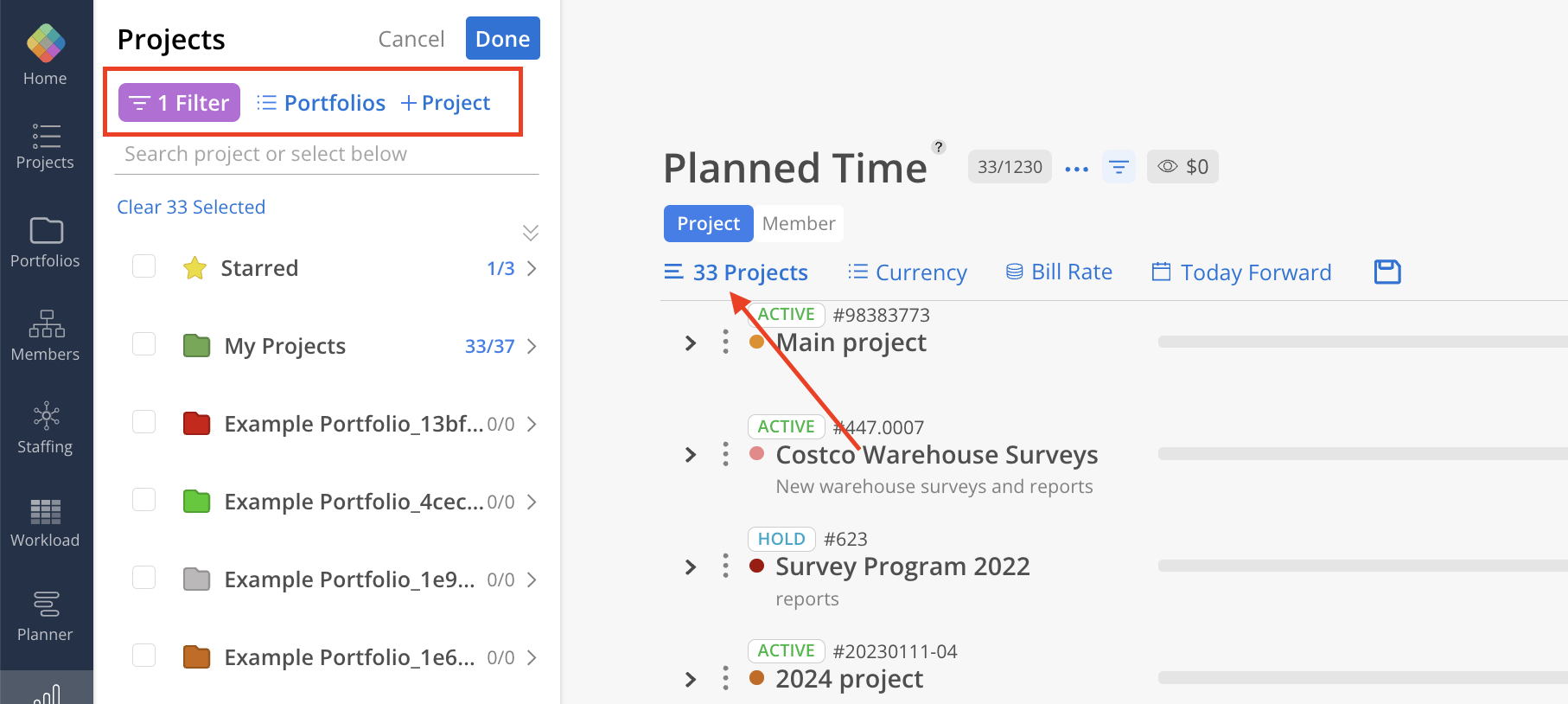The image size is (1568, 704).
Task: Check the Starred portfolio checkbox
Action: (144, 266)
